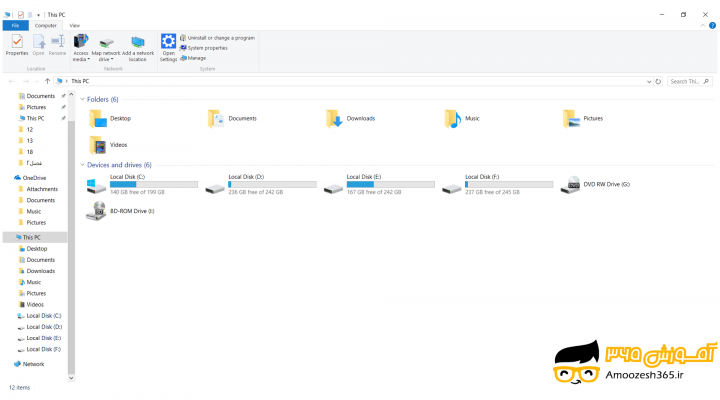The height and width of the screenshot is (400, 720).
Task: Open folder 12 in navigation pane
Action: click(x=29, y=130)
